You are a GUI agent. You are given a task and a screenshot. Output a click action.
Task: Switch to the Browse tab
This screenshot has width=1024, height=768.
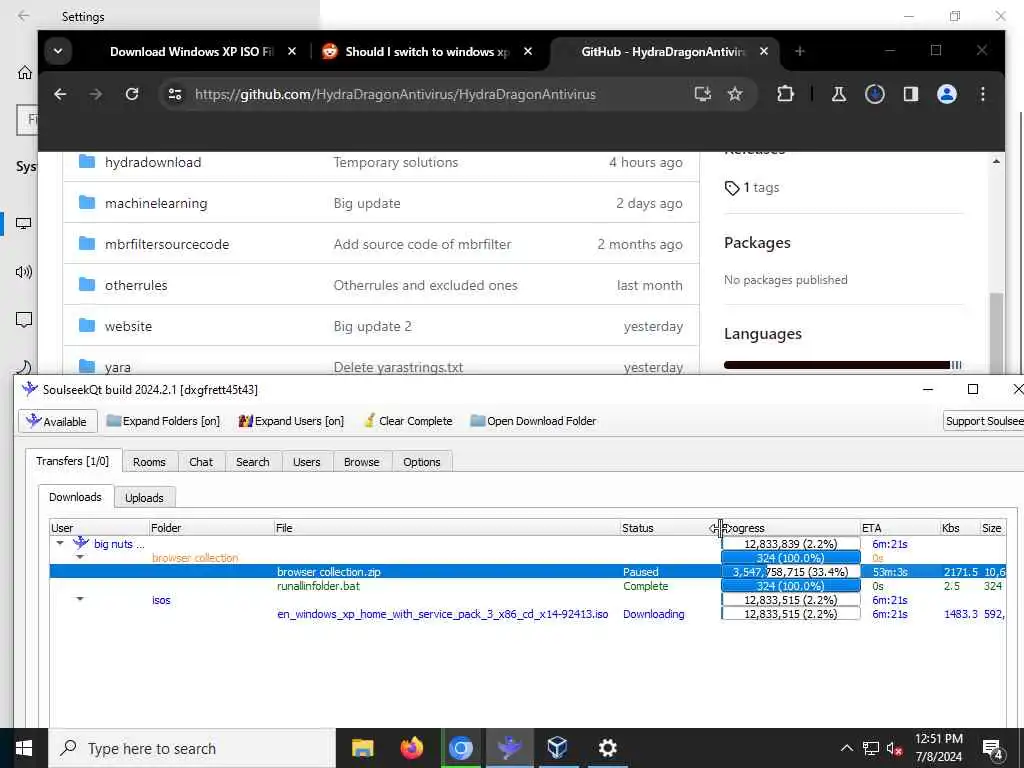pyautogui.click(x=362, y=462)
